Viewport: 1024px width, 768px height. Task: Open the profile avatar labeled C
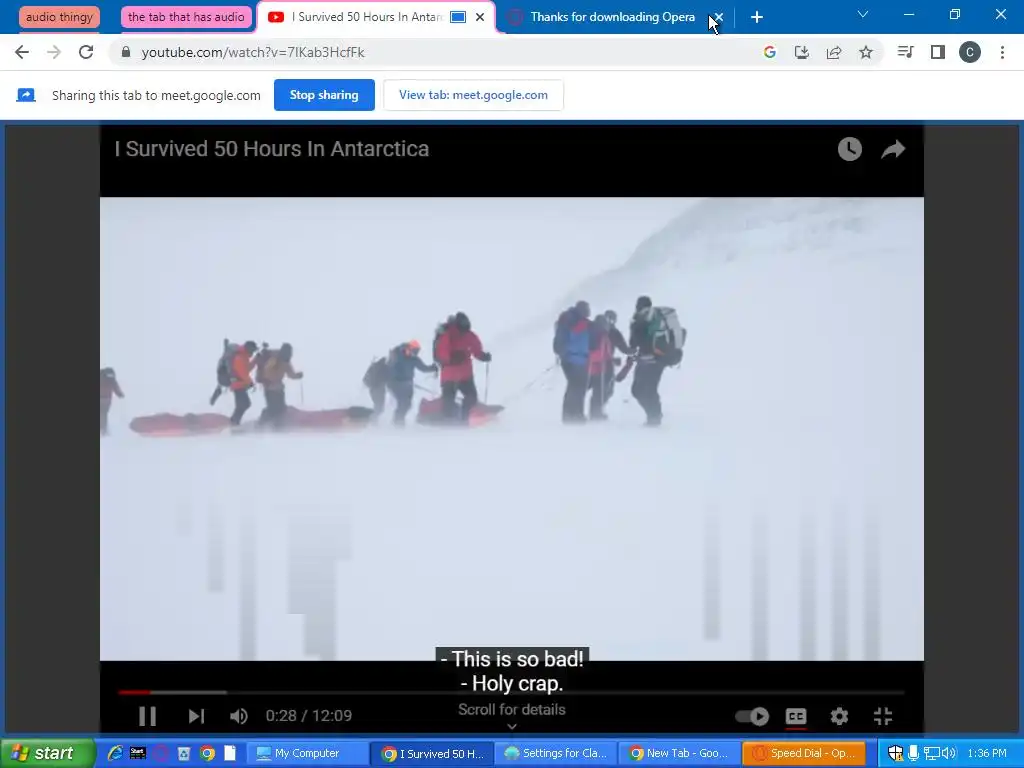970,52
